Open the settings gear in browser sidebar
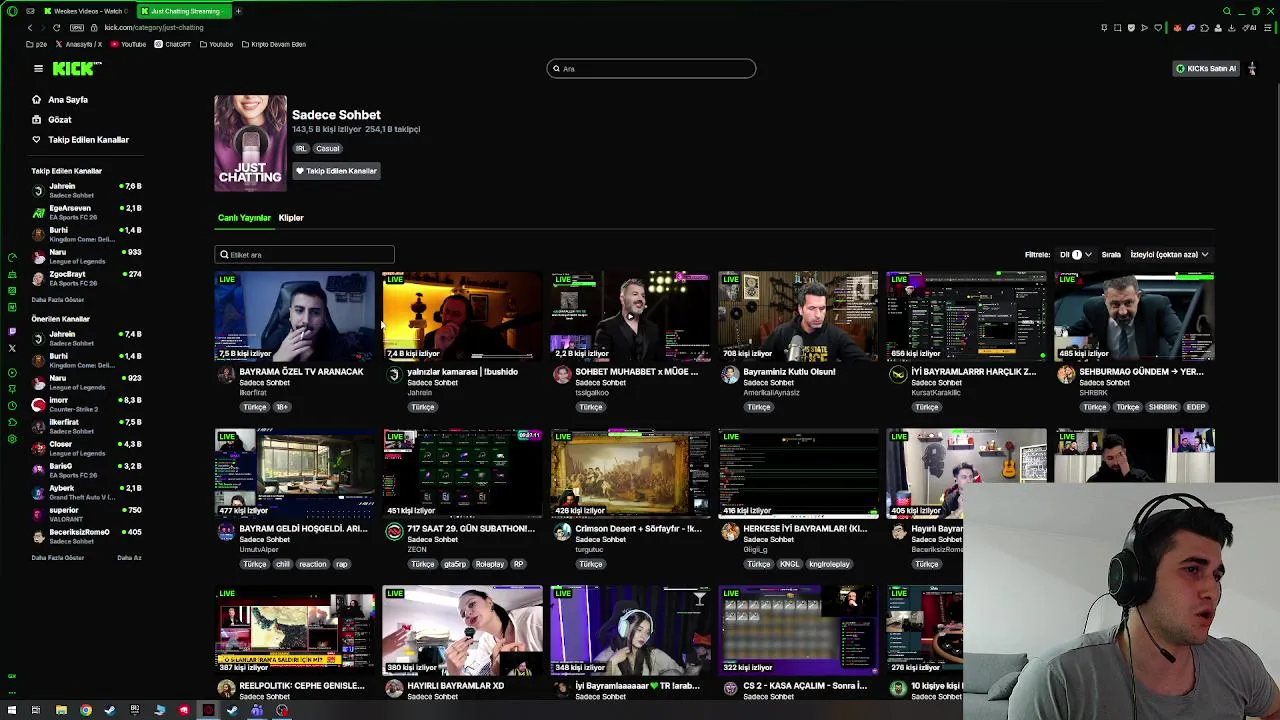This screenshot has height=720, width=1280. tap(12, 440)
